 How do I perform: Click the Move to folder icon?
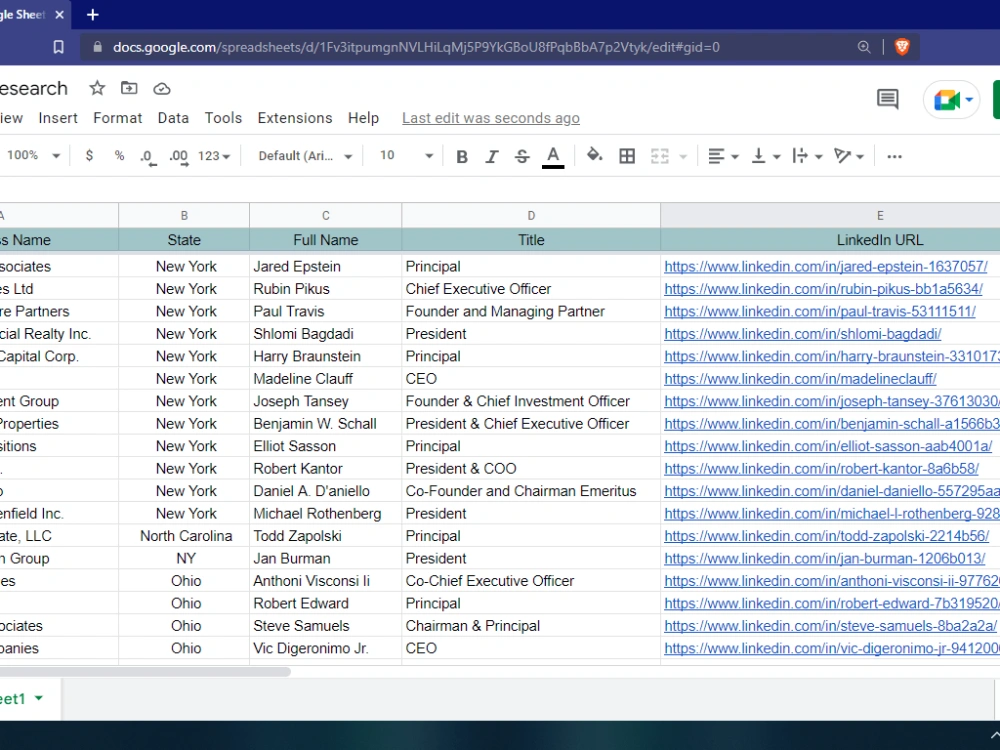pos(129,88)
